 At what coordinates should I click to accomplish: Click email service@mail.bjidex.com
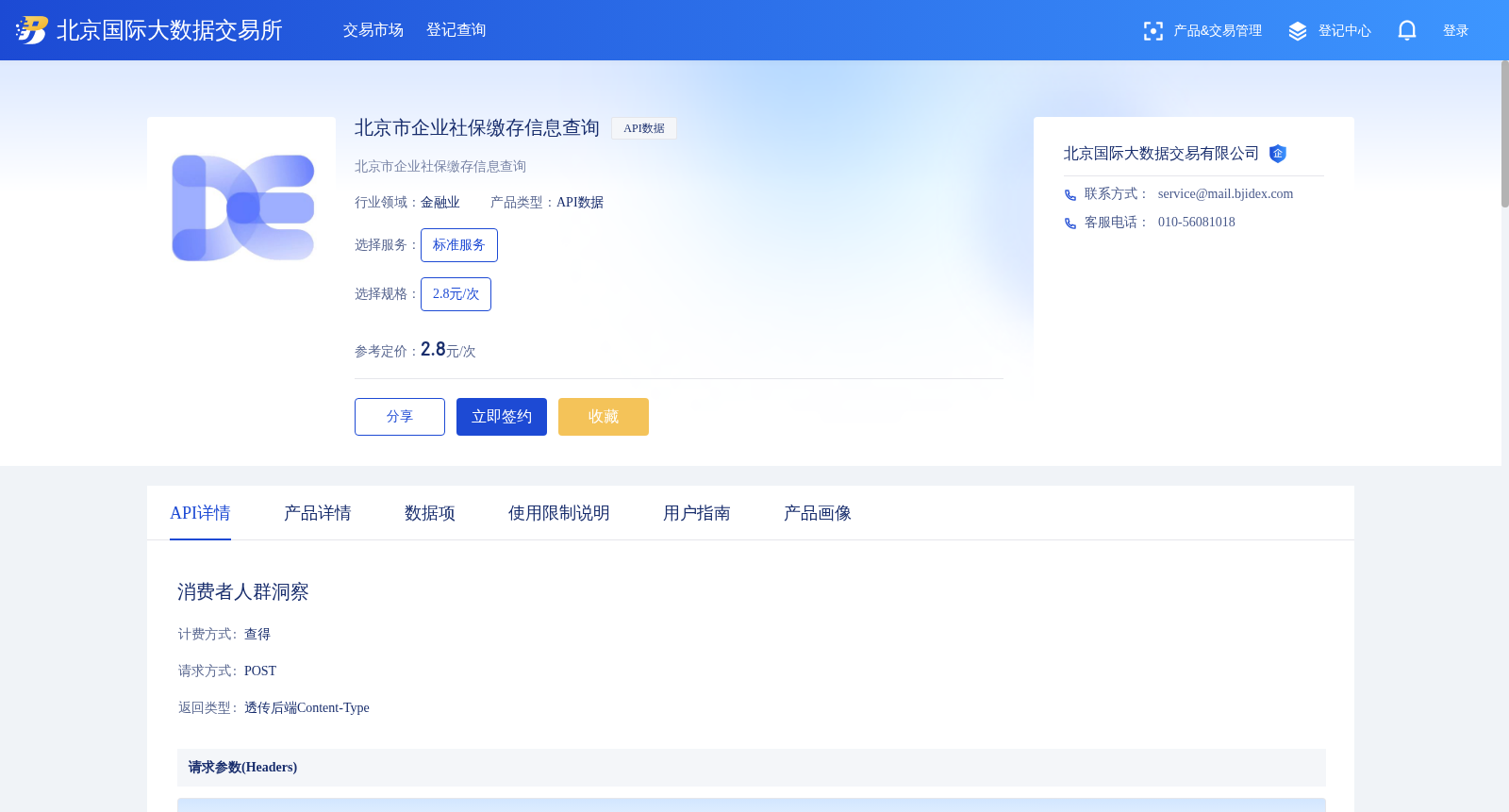tap(1225, 194)
